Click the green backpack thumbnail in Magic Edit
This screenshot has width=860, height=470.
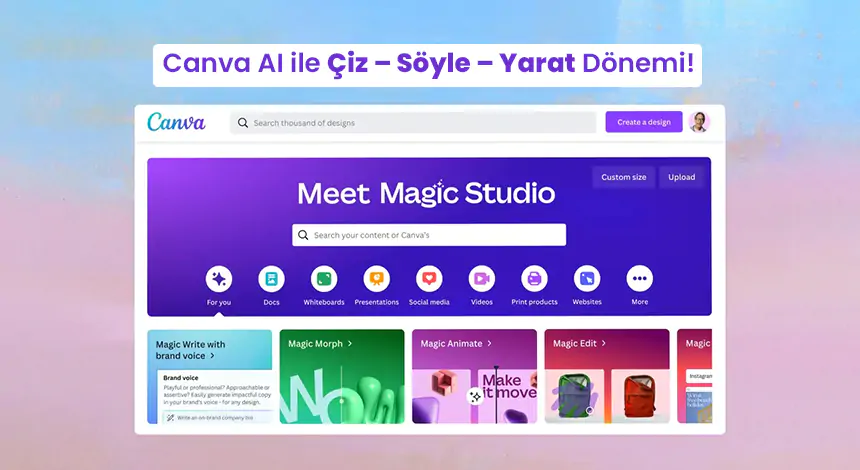[574, 396]
